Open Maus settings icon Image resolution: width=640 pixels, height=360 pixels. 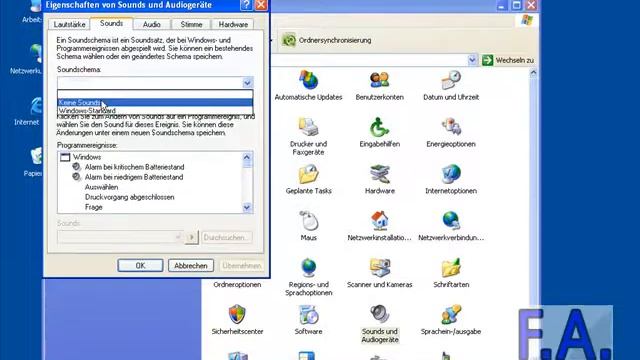click(x=308, y=226)
